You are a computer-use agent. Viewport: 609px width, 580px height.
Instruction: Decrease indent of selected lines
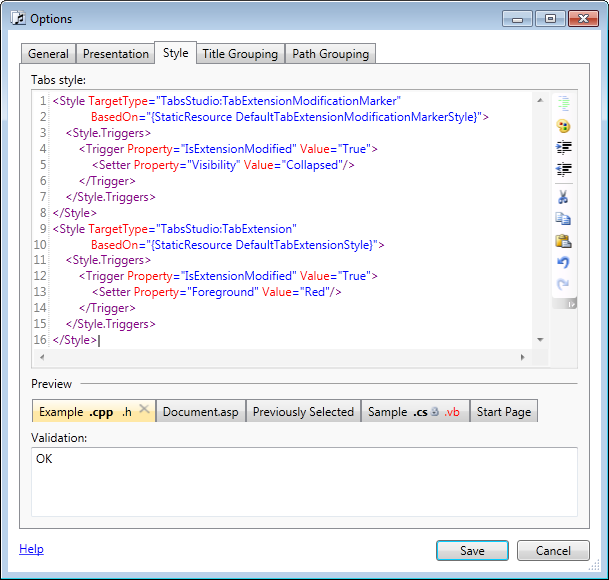(x=563, y=170)
